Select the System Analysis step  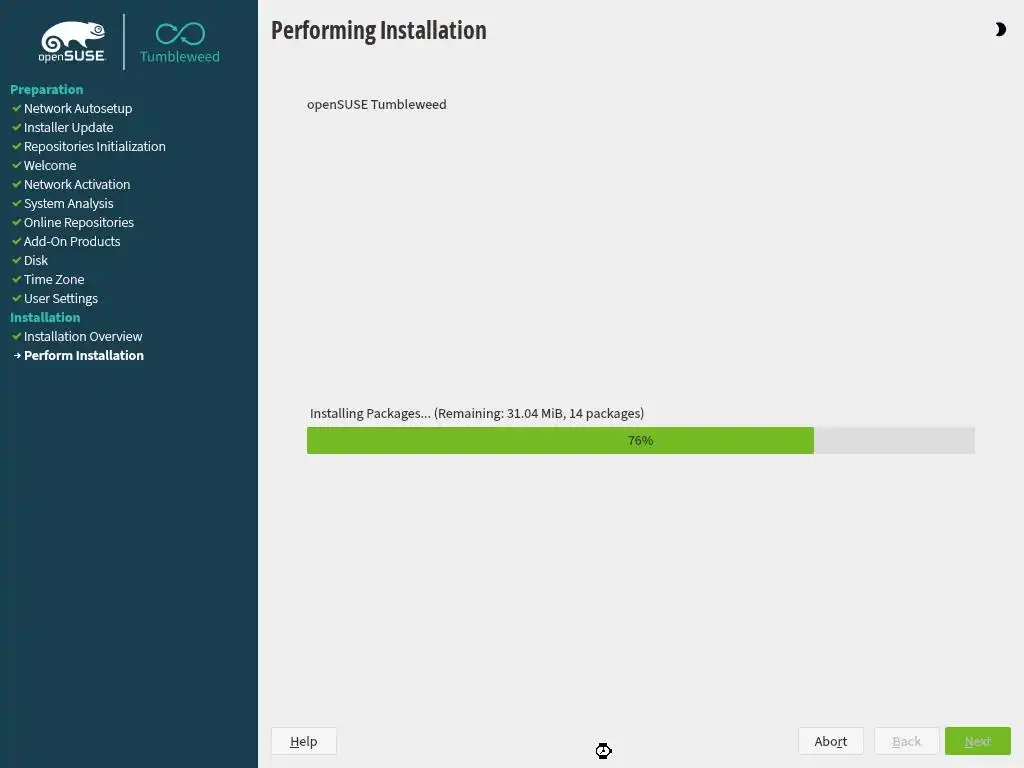tap(69, 204)
